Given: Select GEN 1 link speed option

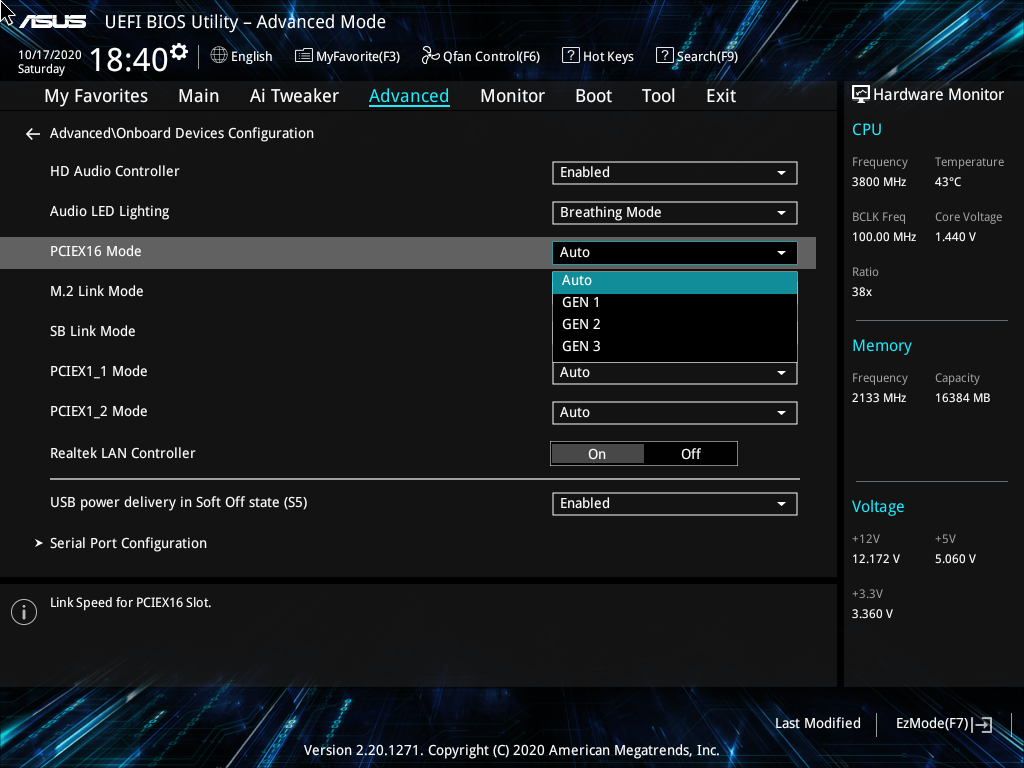Looking at the screenshot, I should tap(675, 302).
